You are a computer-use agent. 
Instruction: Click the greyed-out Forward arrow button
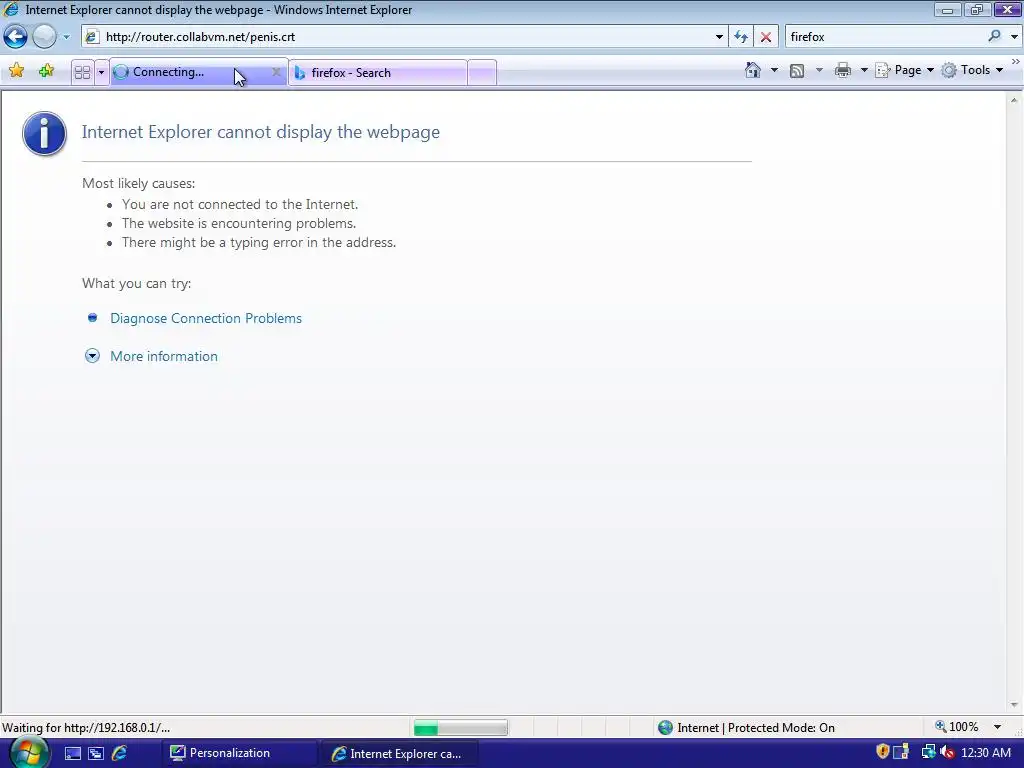[x=44, y=37]
